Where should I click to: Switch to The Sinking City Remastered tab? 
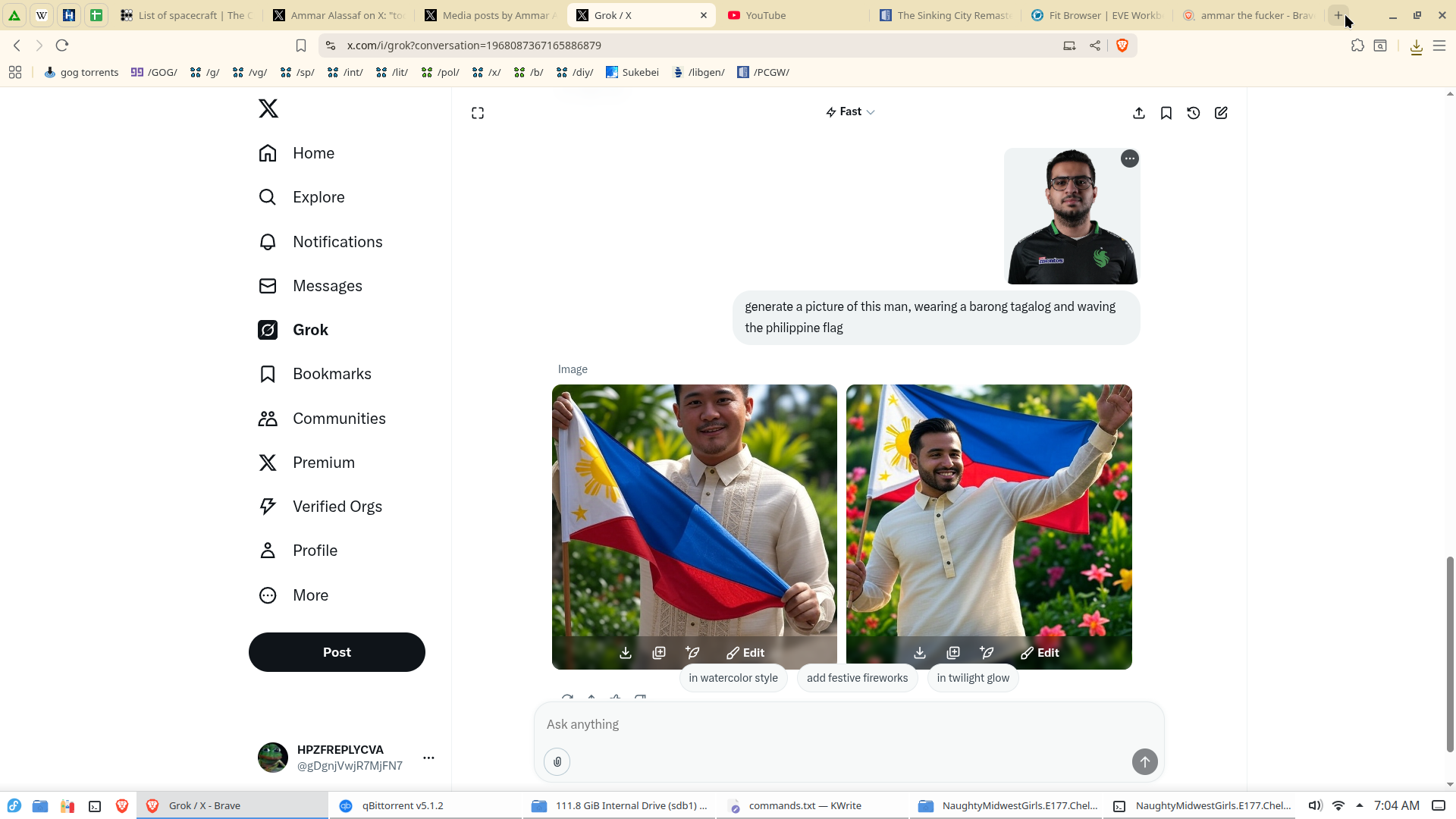click(x=946, y=15)
